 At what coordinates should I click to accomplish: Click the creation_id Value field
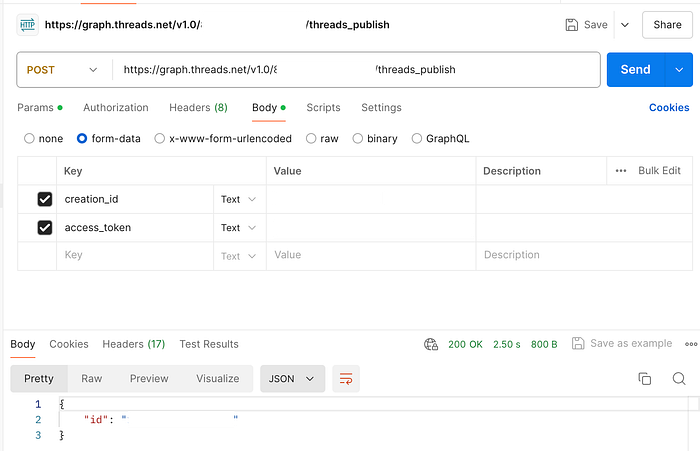pos(371,199)
